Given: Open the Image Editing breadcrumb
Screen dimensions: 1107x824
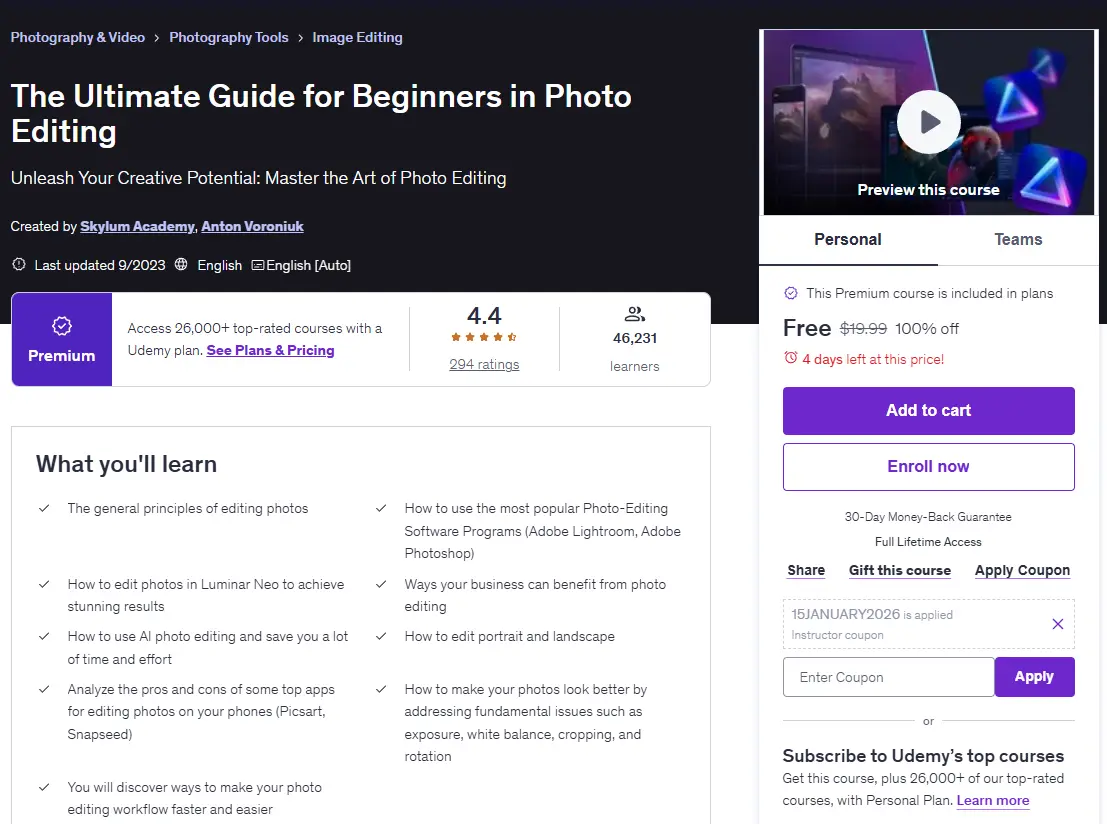Looking at the screenshot, I should pyautogui.click(x=357, y=37).
